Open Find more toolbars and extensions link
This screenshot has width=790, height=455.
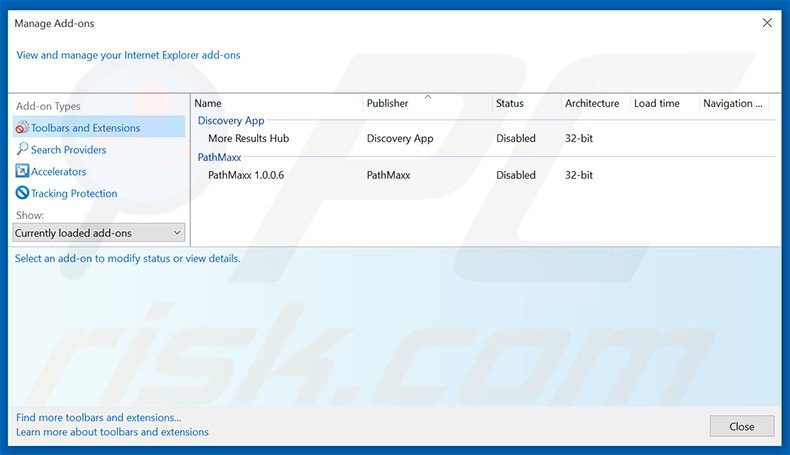click(99, 417)
